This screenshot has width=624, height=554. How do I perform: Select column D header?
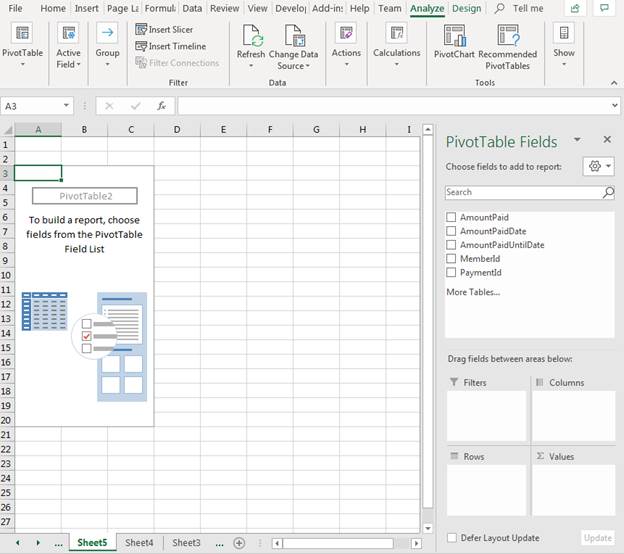177,129
